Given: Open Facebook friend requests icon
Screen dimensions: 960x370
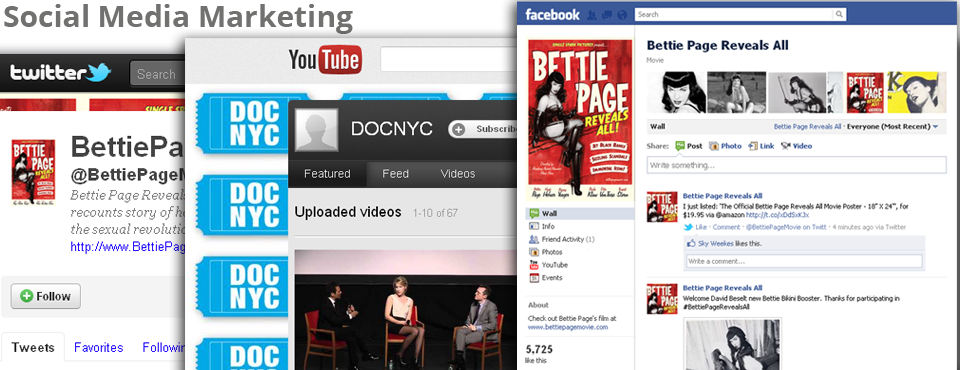Looking at the screenshot, I should point(592,14).
